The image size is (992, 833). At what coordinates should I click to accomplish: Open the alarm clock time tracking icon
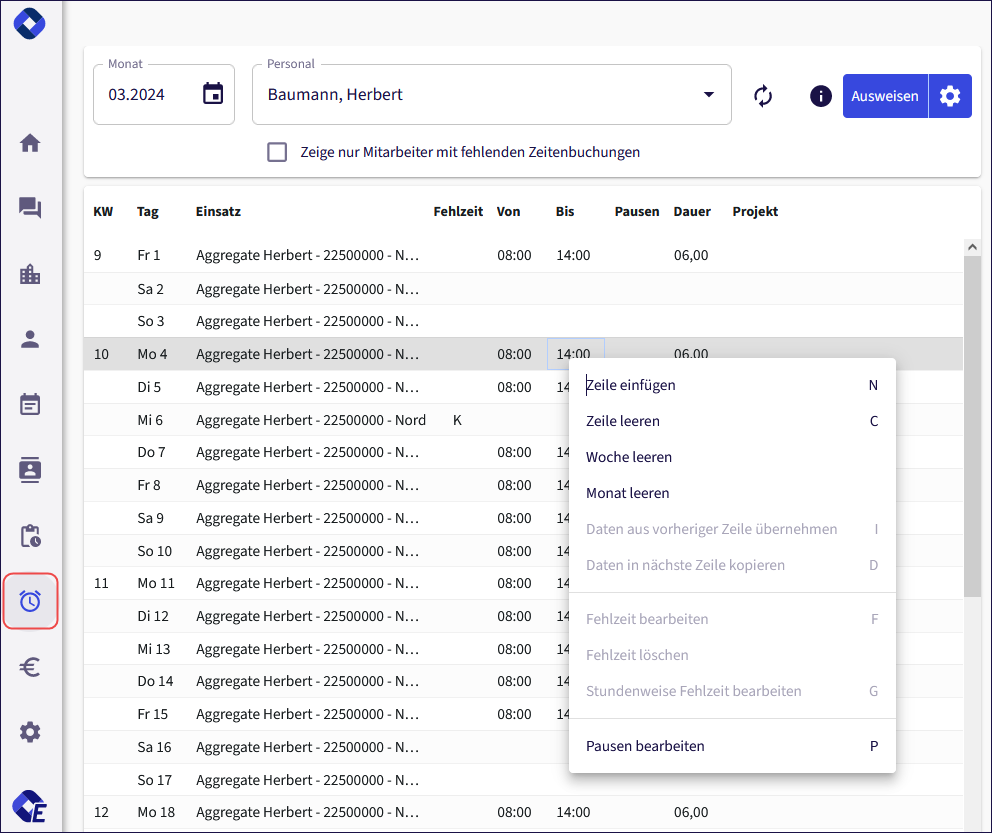[x=30, y=602]
